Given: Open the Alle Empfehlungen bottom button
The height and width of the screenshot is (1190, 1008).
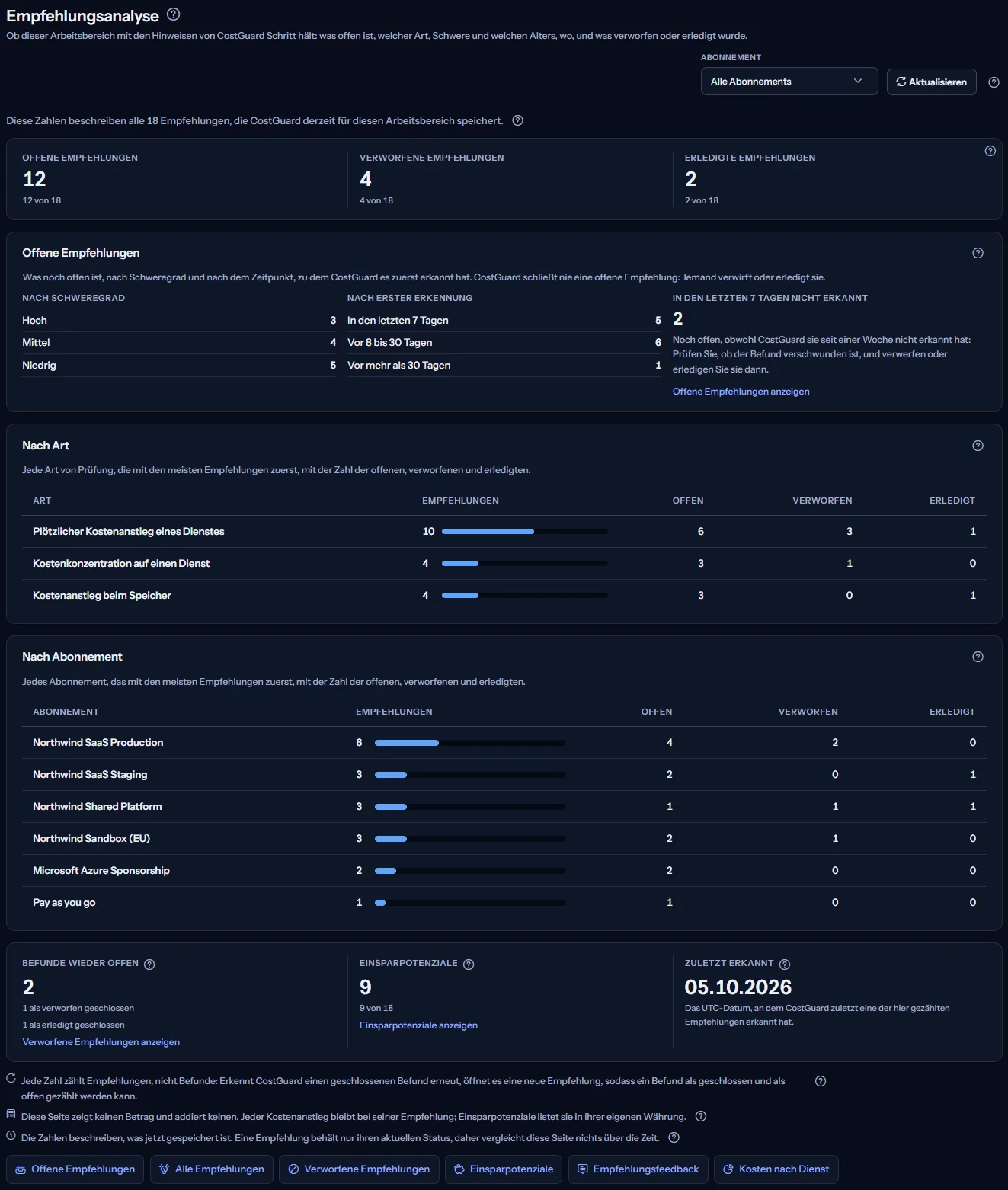Looking at the screenshot, I should [x=212, y=1169].
